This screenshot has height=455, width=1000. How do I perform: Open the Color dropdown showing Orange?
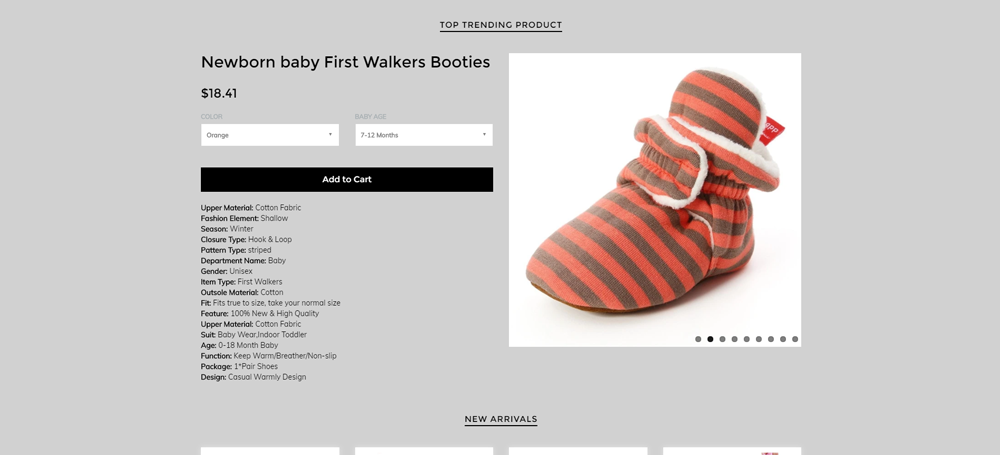pos(270,135)
